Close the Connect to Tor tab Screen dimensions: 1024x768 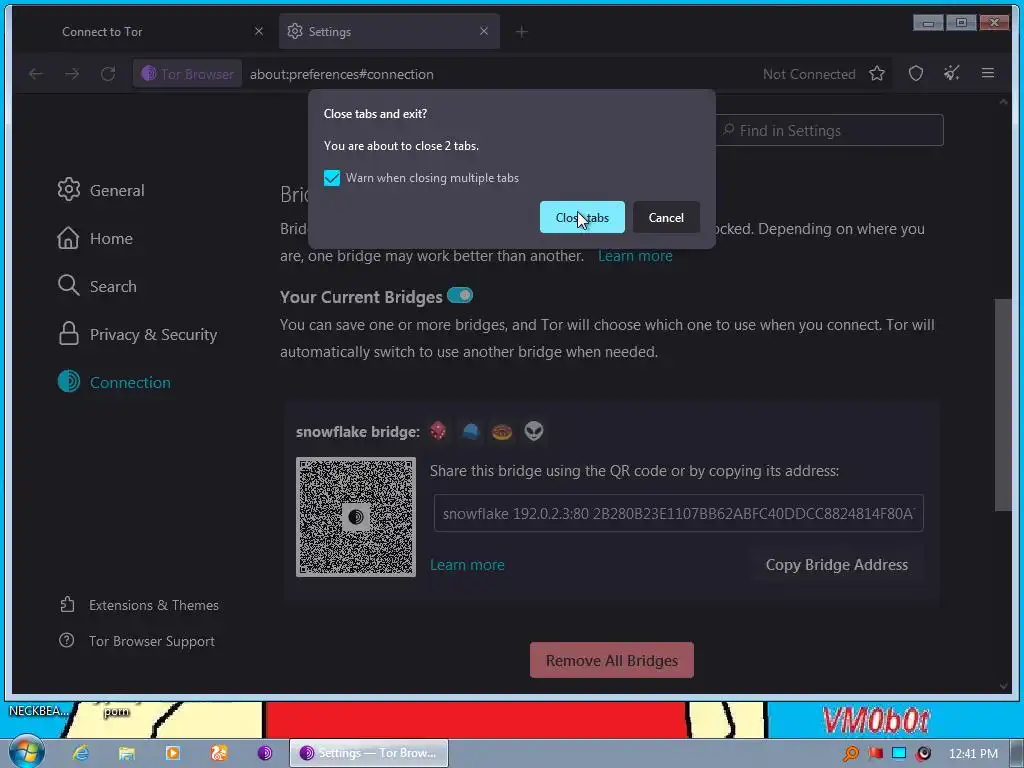259,31
